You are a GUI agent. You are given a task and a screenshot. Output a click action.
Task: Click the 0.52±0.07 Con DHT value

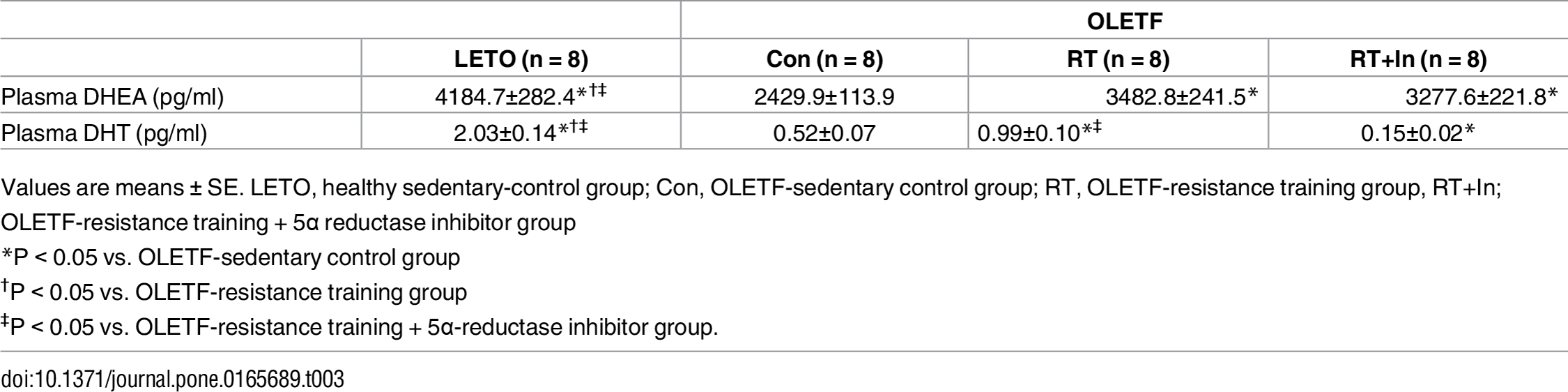point(824,133)
